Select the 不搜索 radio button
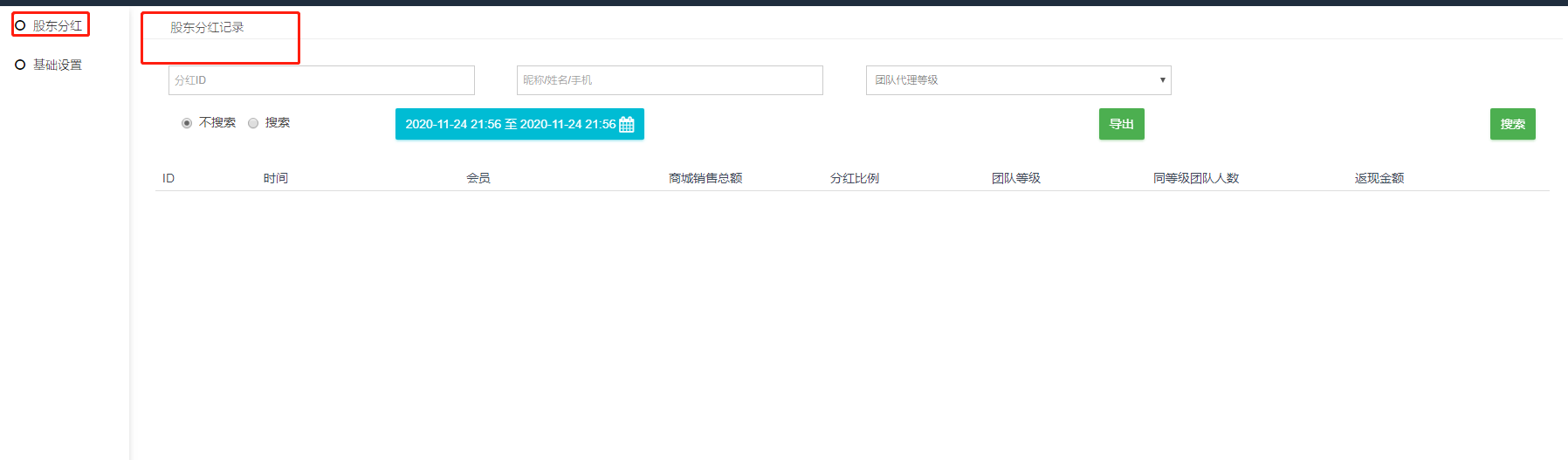Image resolution: width=1568 pixels, height=460 pixels. pos(187,123)
